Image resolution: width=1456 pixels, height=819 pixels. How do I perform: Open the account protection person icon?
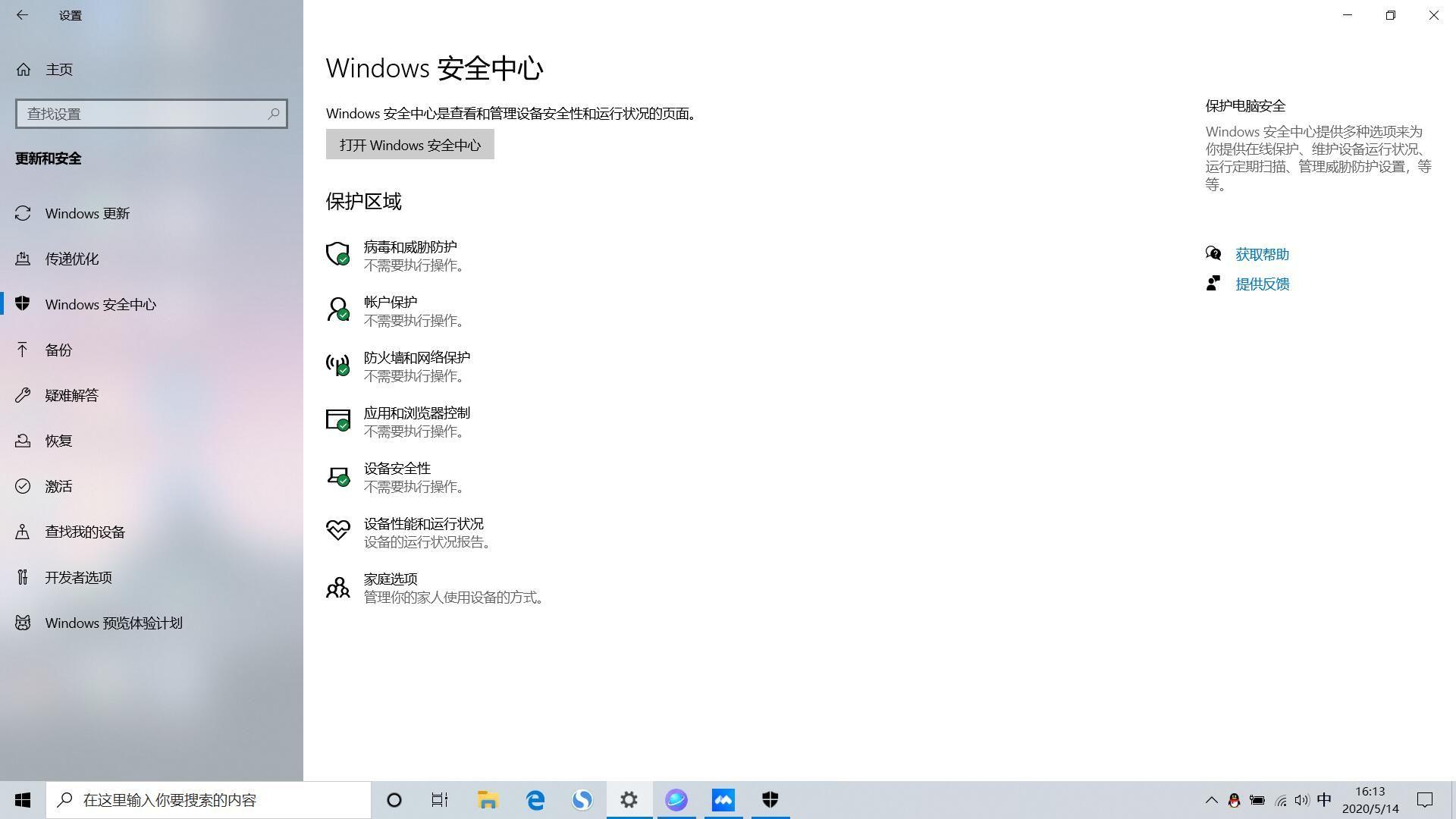[x=337, y=309]
